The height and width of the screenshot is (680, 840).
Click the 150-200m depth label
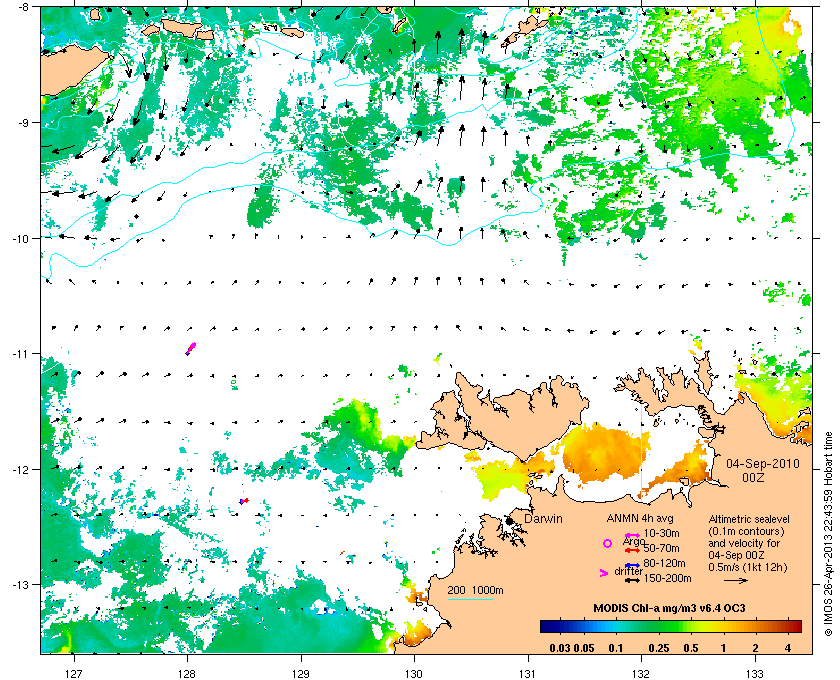click(x=668, y=578)
